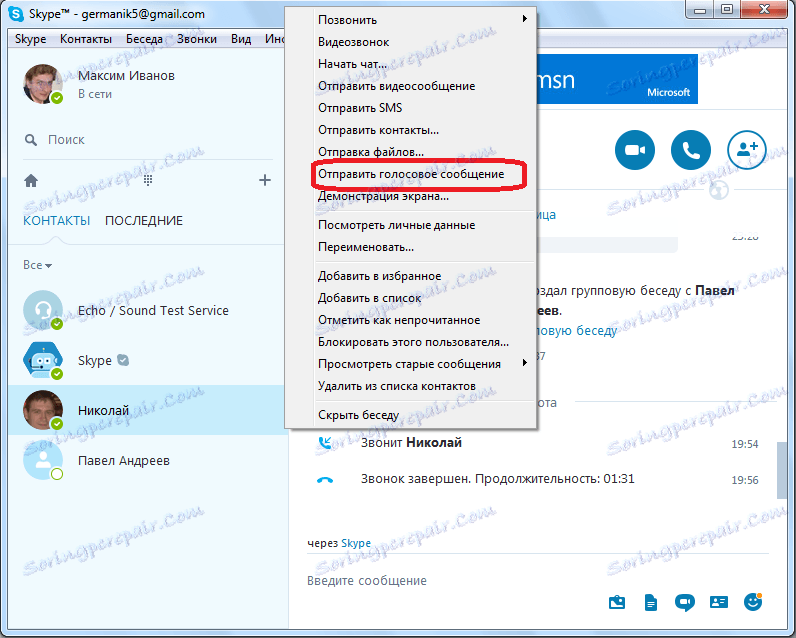Click the send contact card icon
The width and height of the screenshot is (796, 638).
pyautogui.click(x=718, y=602)
